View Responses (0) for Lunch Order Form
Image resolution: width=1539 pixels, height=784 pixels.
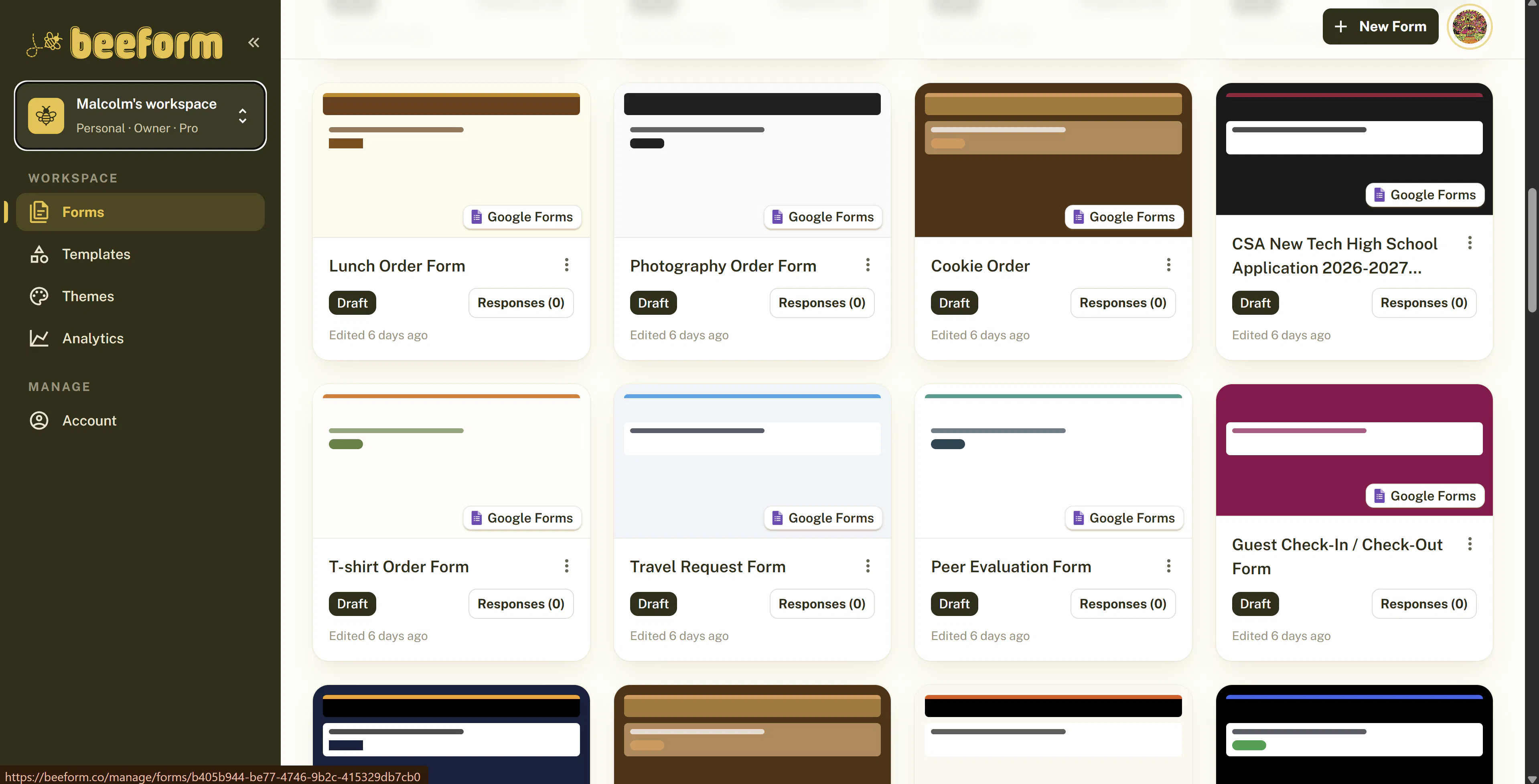coord(521,303)
